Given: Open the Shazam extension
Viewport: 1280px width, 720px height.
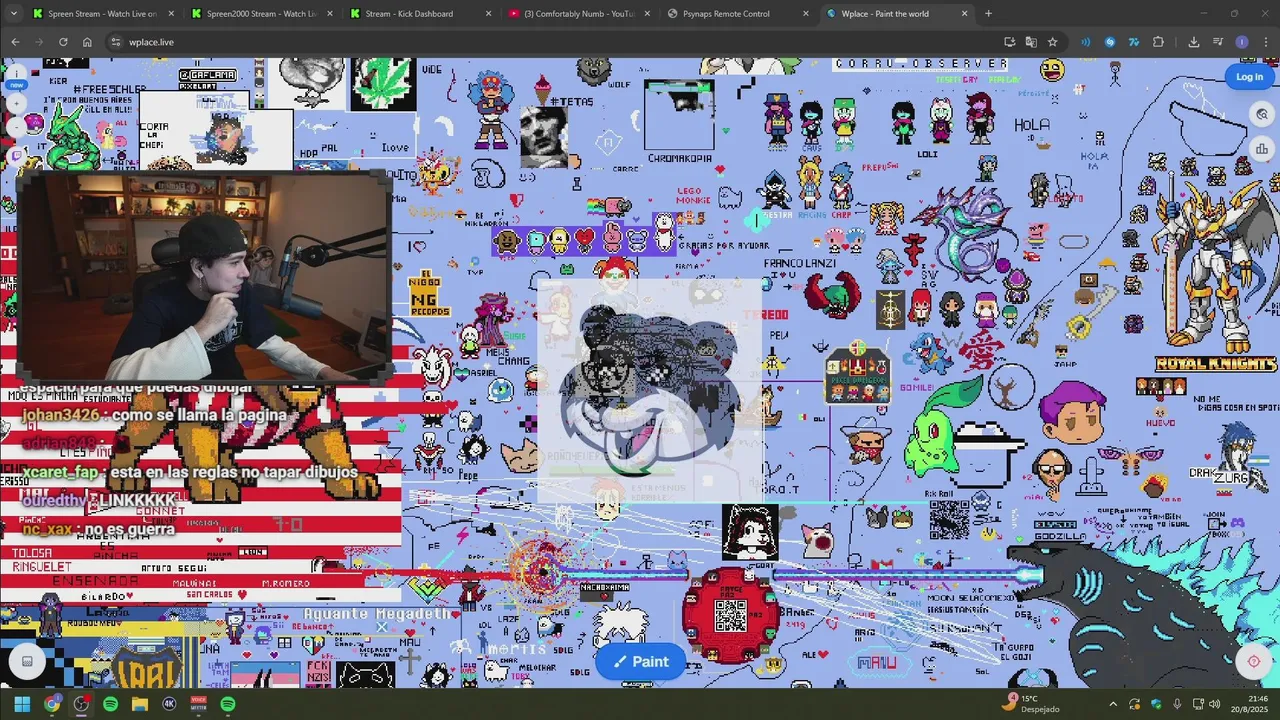Looking at the screenshot, I should 1109,42.
